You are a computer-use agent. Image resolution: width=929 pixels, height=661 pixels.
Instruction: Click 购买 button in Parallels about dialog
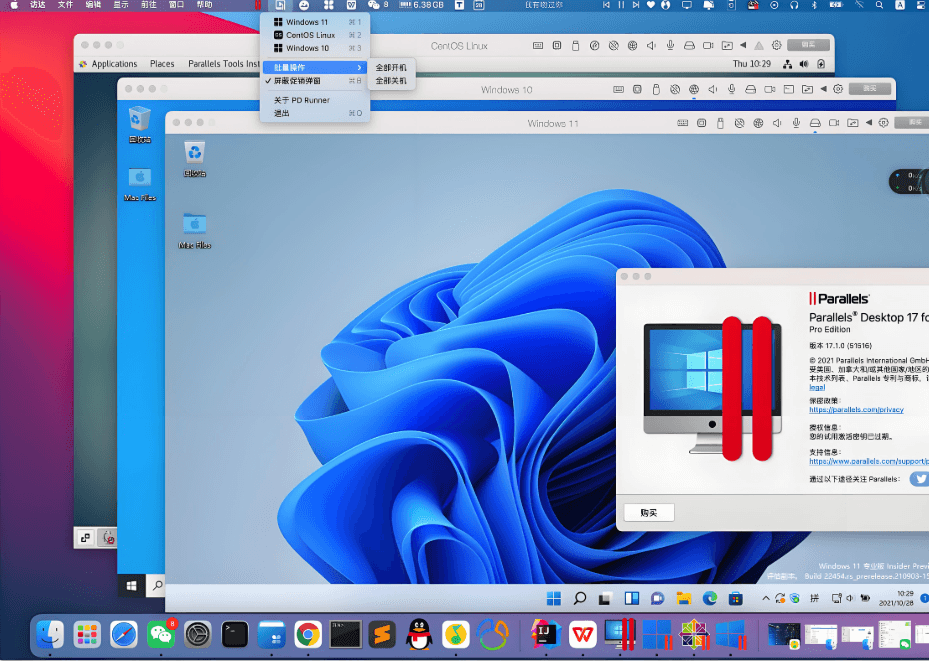click(649, 512)
